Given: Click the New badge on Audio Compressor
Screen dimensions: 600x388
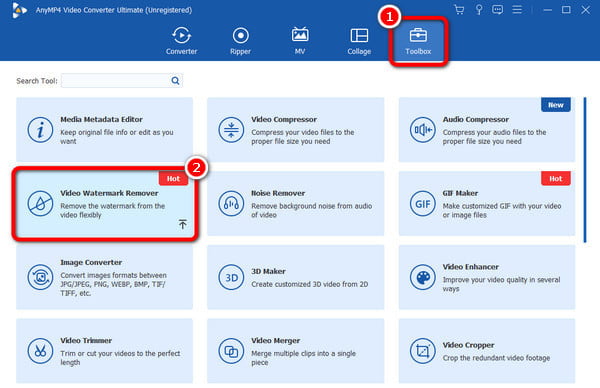Looking at the screenshot, I should (556, 105).
